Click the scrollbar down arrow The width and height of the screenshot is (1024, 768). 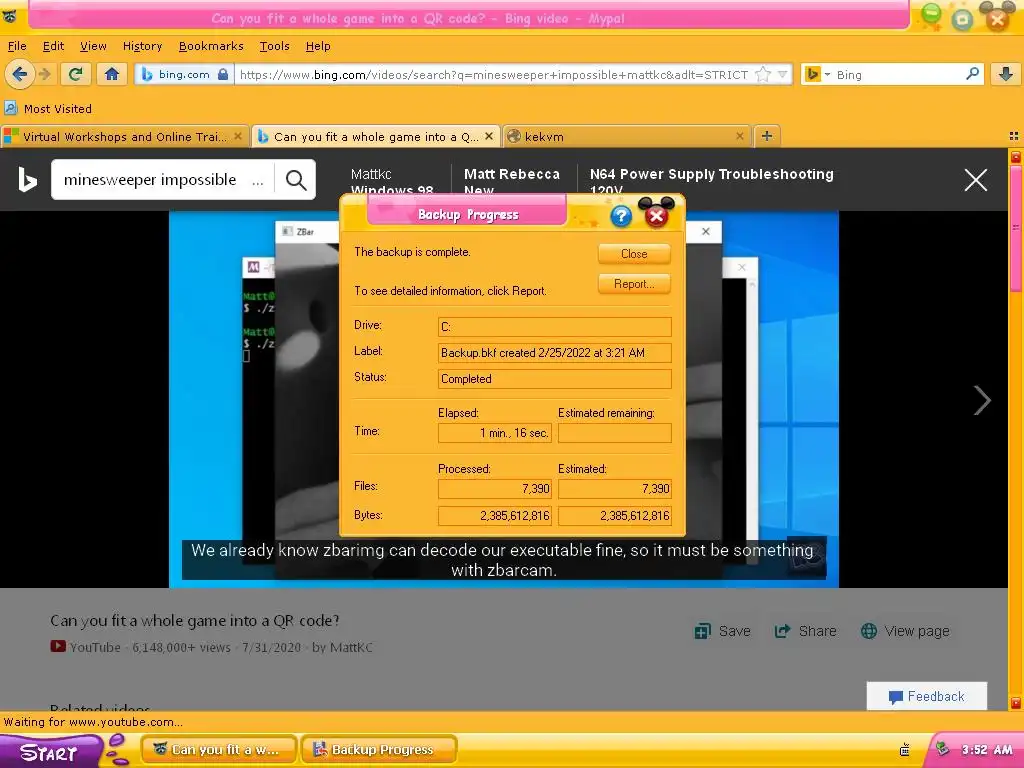[x=1016, y=703]
